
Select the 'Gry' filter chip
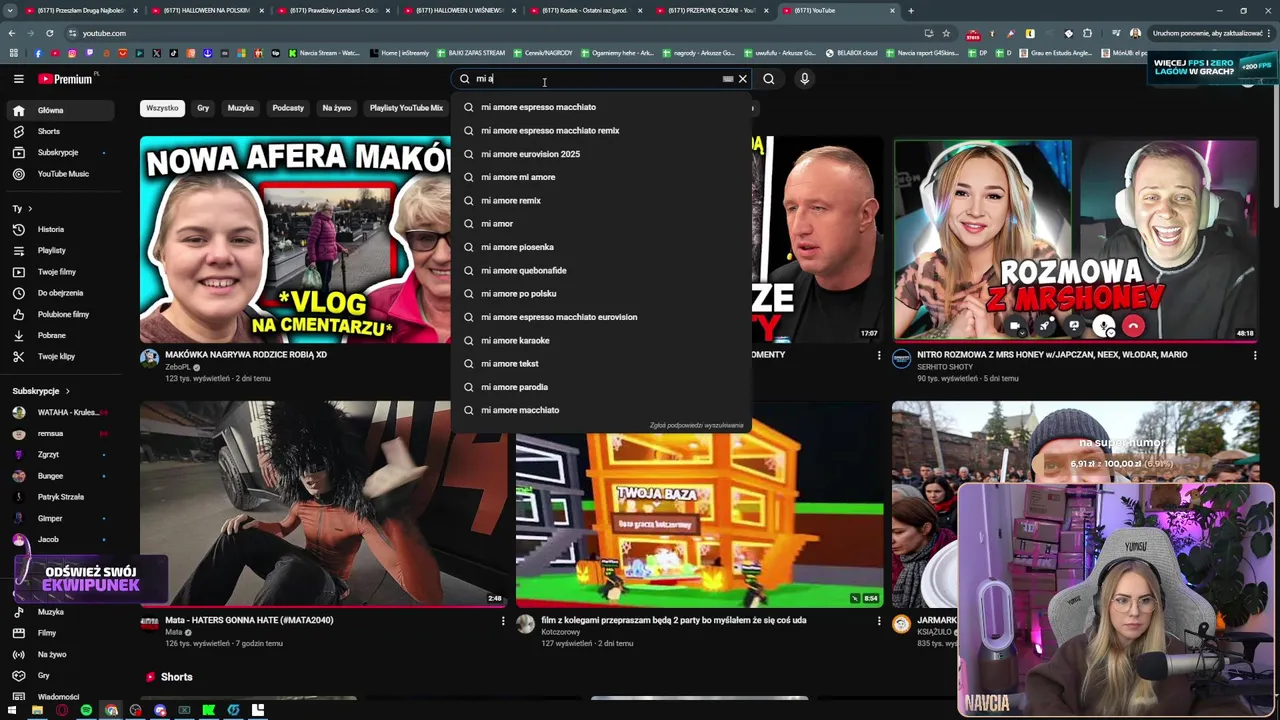coord(203,108)
